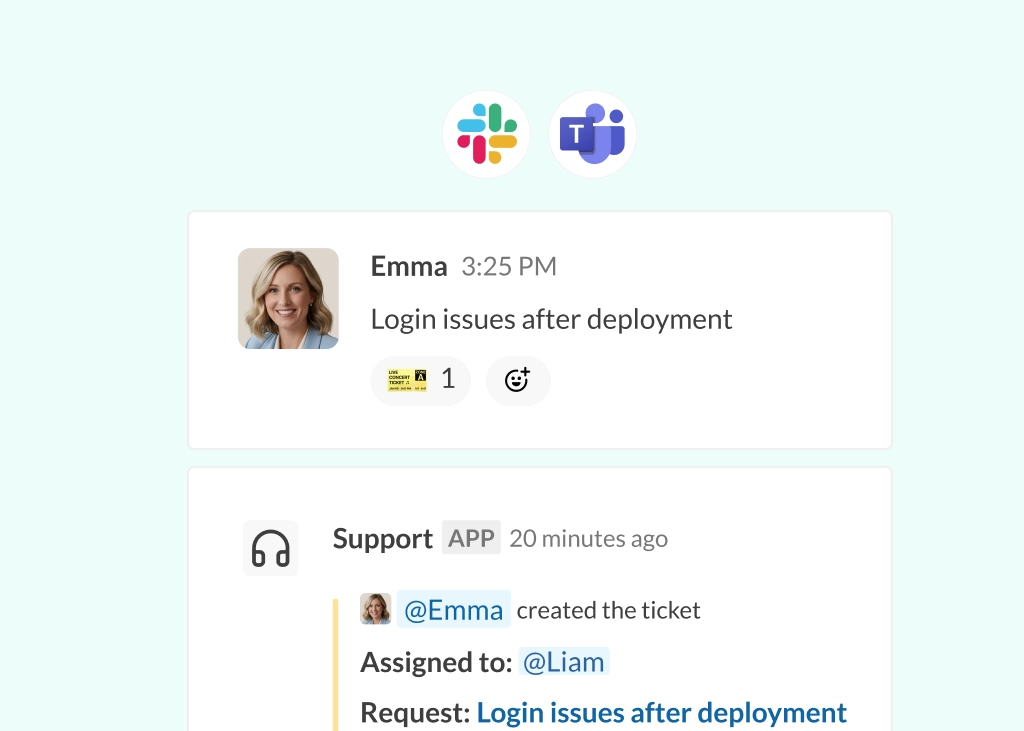Viewport: 1024px width, 731px height.
Task: Click the 3:25 PM message timestamp
Action: [509, 267]
